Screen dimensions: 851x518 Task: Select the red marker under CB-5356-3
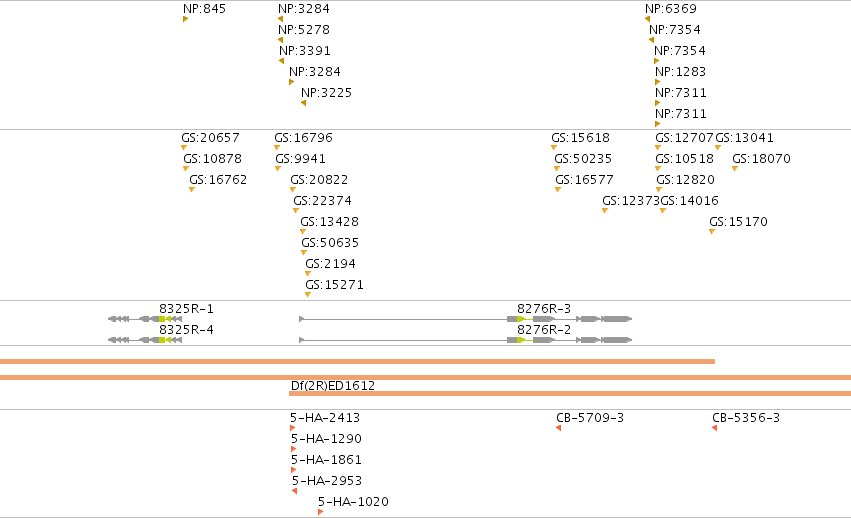click(714, 428)
